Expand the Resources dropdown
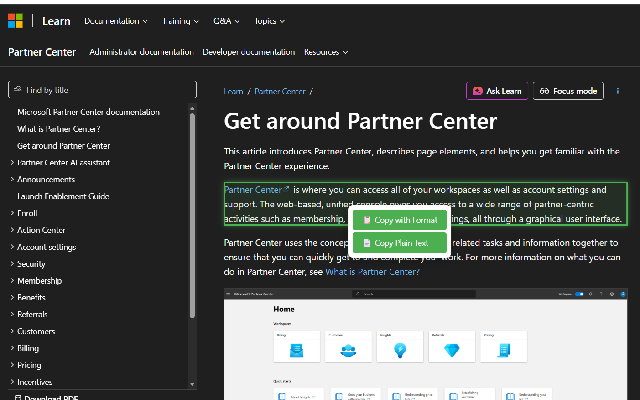This screenshot has height=400, width=640. point(326,52)
